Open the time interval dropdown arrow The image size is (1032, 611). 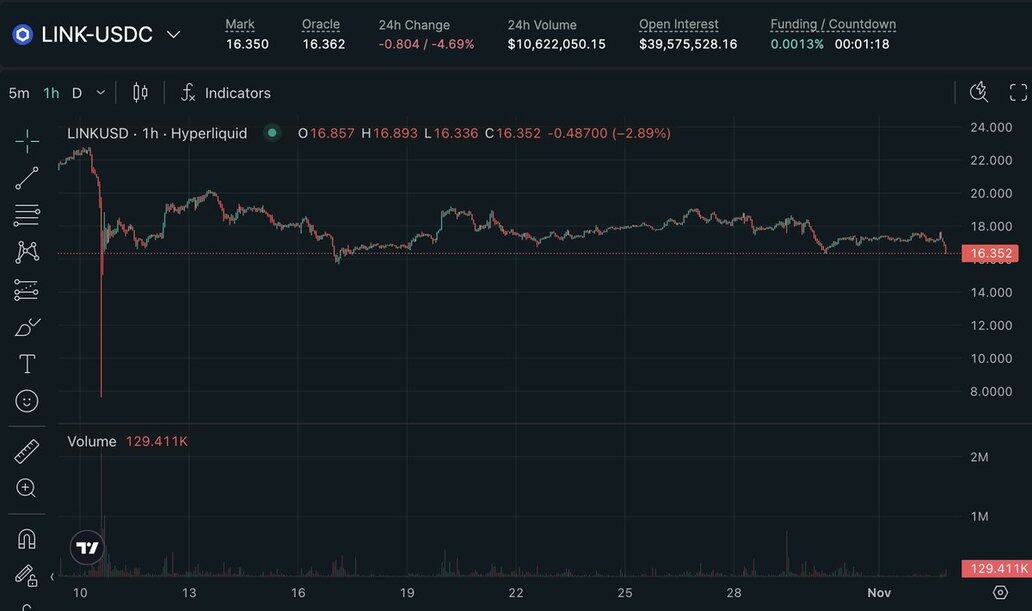point(100,93)
